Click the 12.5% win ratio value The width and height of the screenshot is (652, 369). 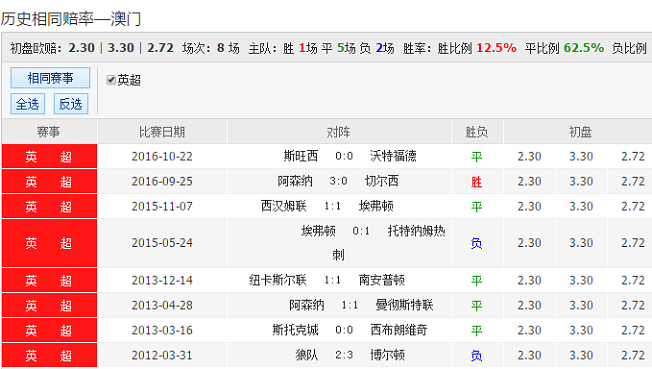496,48
